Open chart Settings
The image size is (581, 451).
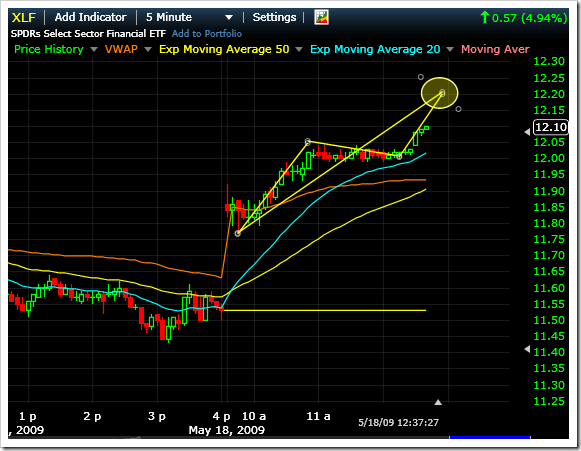click(274, 17)
